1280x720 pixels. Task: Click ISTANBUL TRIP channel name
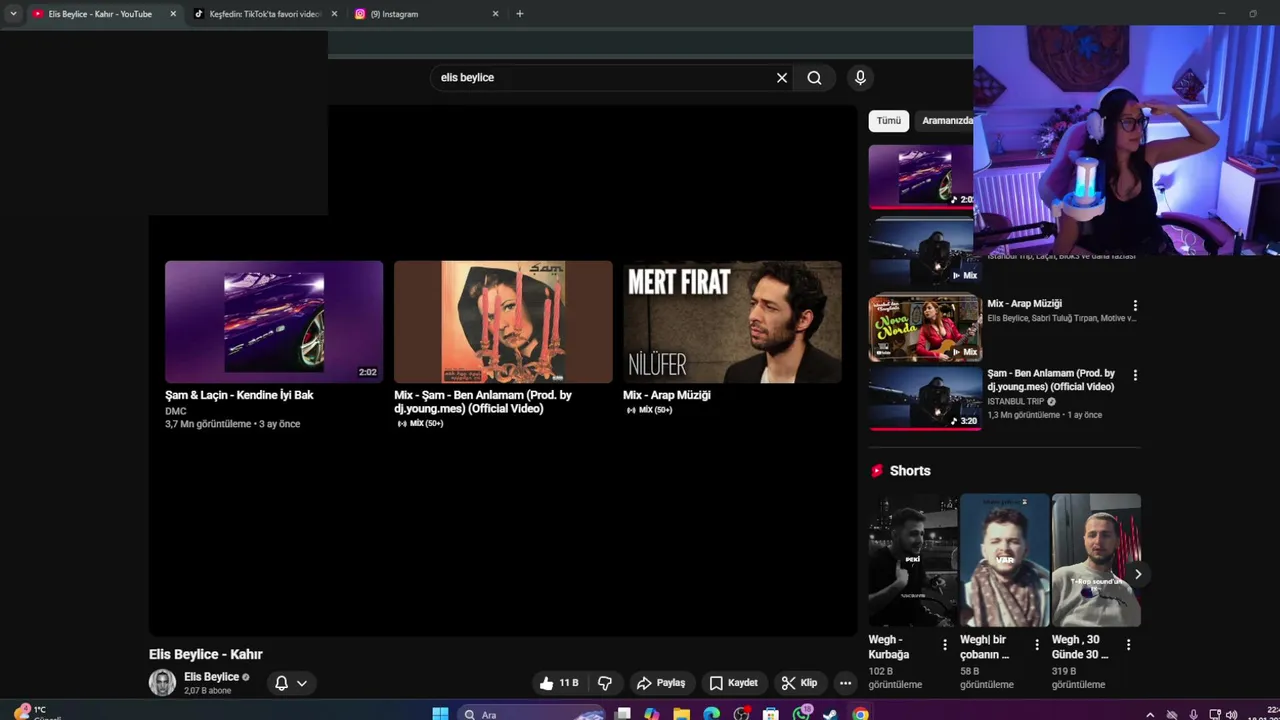click(1015, 401)
